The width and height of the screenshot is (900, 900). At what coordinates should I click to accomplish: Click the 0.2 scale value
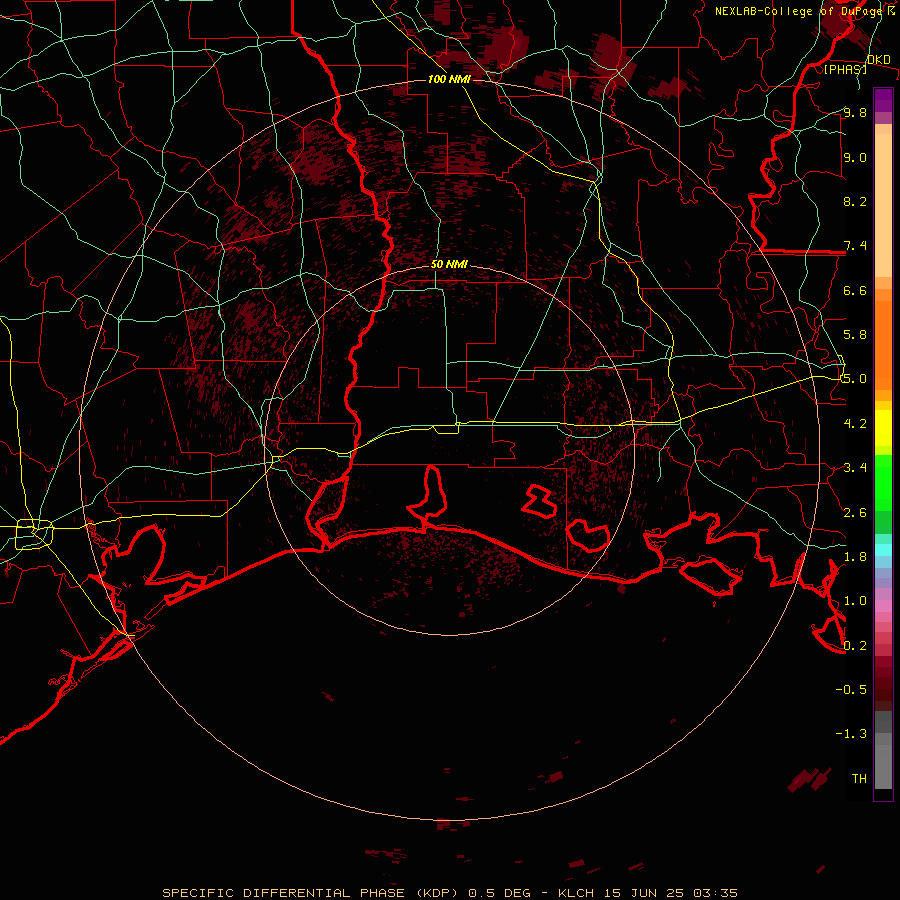[855, 646]
